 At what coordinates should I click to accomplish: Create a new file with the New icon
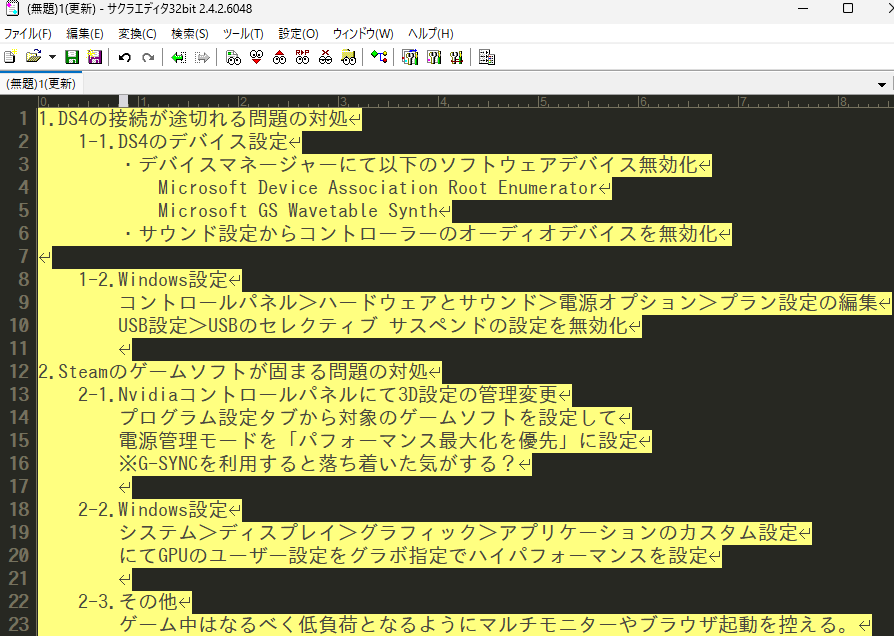pos(10,57)
